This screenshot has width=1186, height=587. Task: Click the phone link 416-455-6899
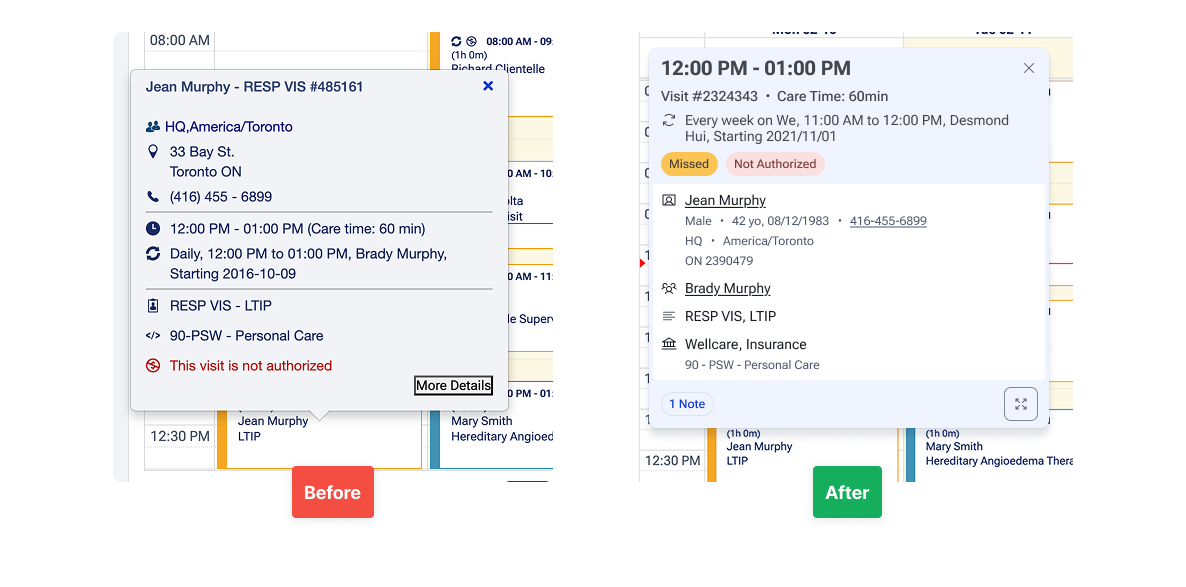(x=888, y=221)
